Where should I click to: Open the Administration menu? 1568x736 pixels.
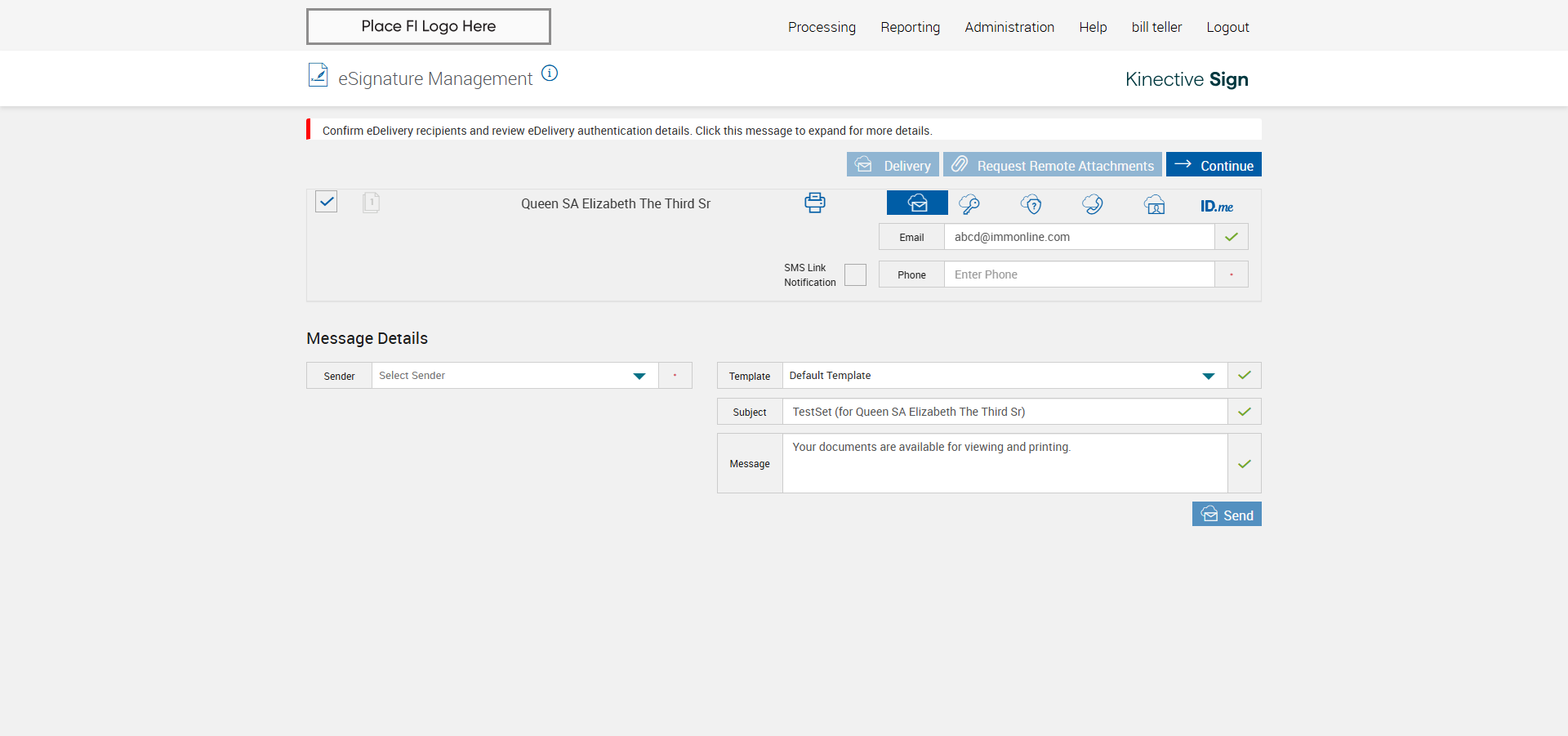click(1009, 27)
